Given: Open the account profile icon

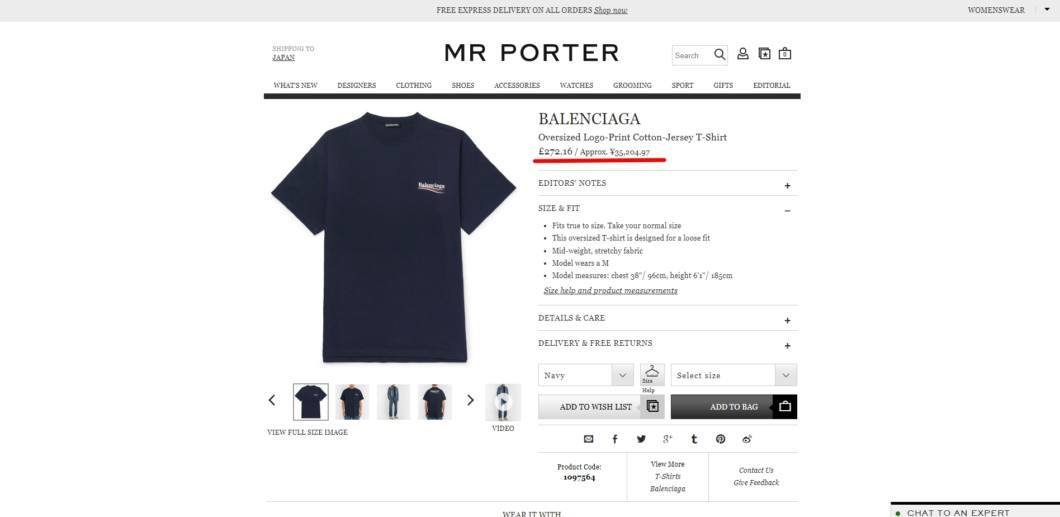Looking at the screenshot, I should tap(743, 54).
